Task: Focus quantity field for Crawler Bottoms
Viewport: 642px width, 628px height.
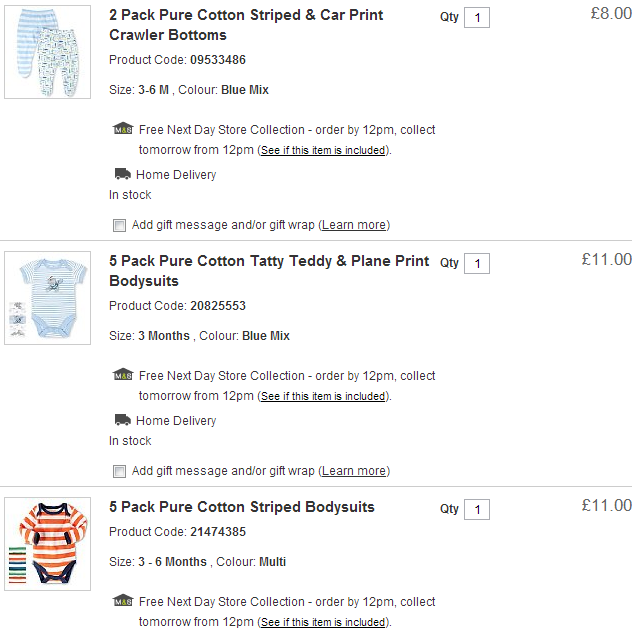Action: click(477, 18)
